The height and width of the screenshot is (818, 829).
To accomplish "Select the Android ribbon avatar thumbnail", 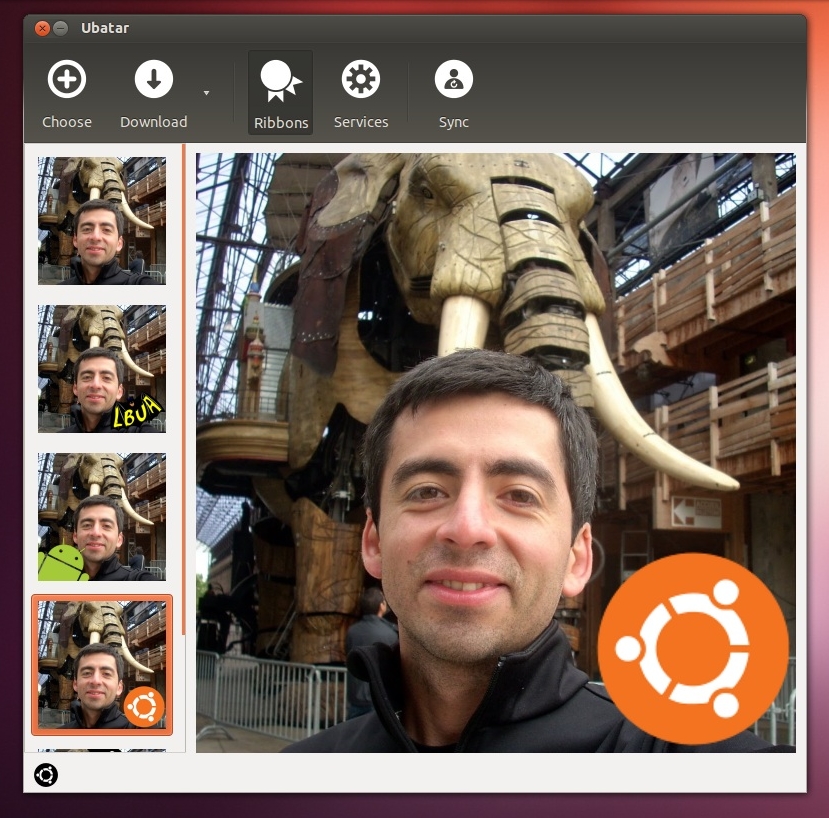I will point(102,517).
